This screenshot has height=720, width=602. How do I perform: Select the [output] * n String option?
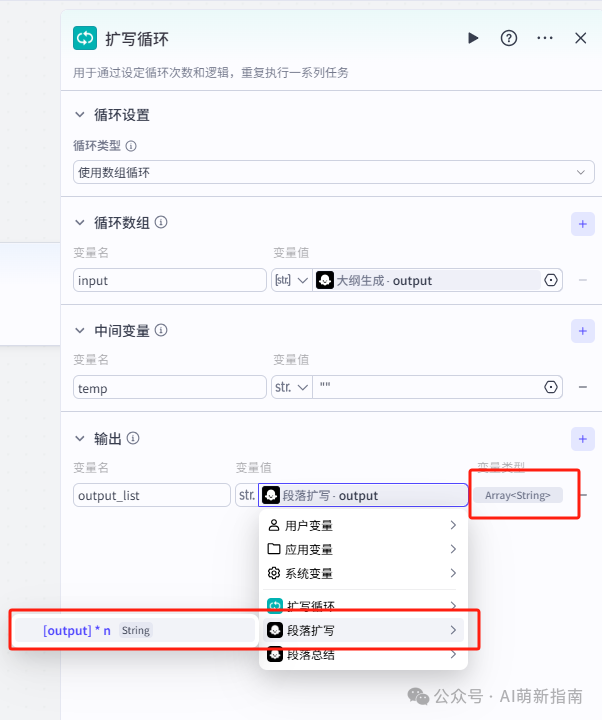(135, 630)
